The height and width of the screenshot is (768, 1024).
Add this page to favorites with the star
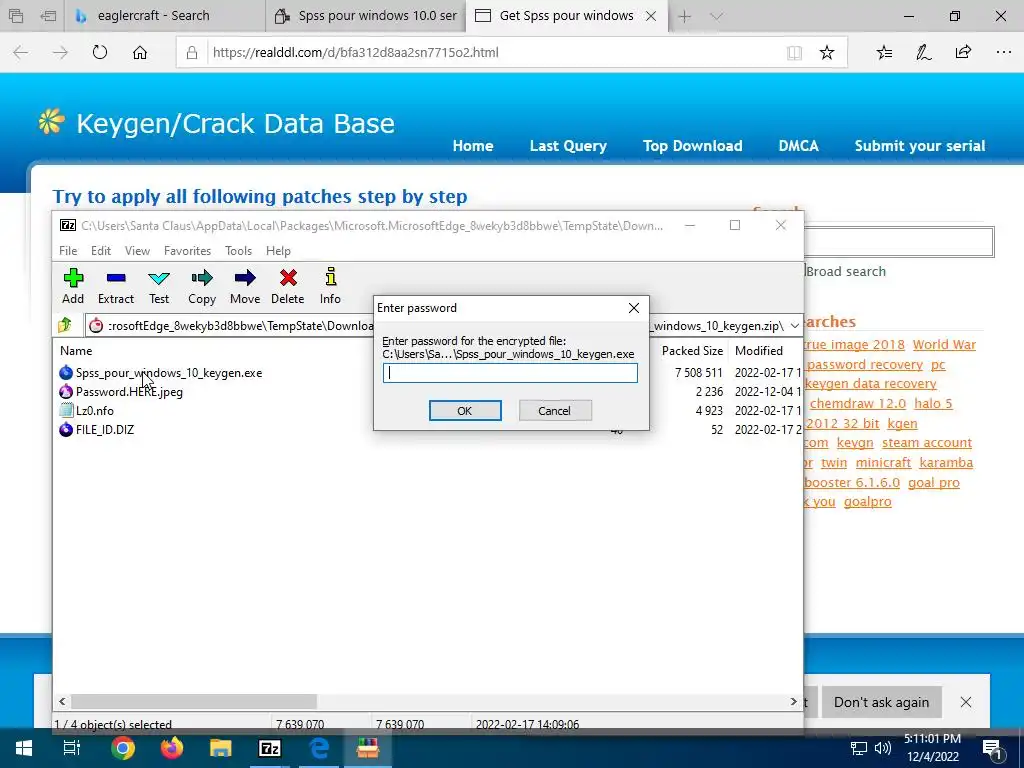(x=827, y=52)
